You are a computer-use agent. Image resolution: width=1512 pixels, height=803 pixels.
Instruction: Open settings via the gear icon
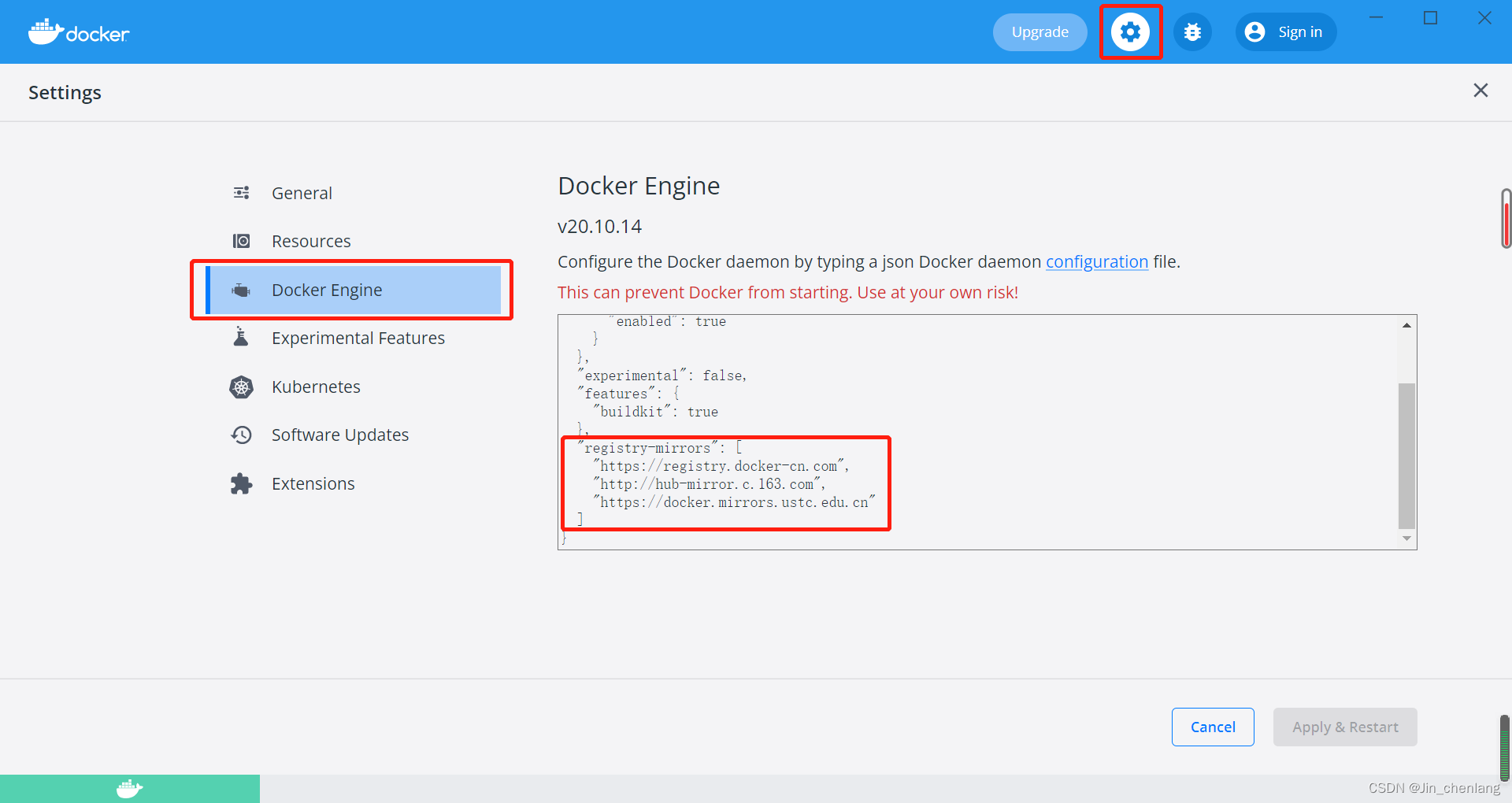[1130, 32]
